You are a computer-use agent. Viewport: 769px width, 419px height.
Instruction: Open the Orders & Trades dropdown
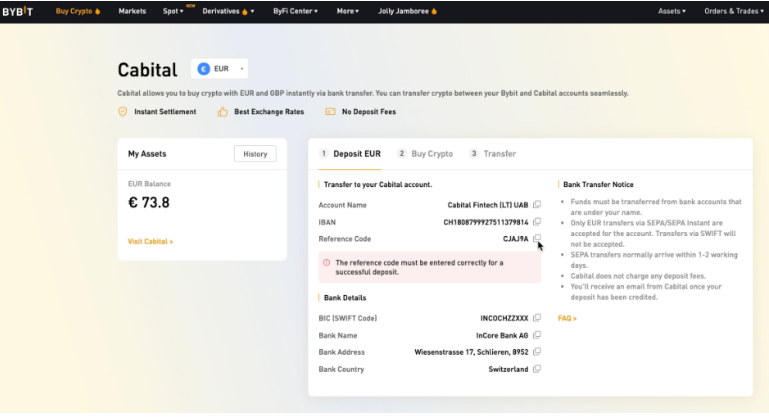734,11
